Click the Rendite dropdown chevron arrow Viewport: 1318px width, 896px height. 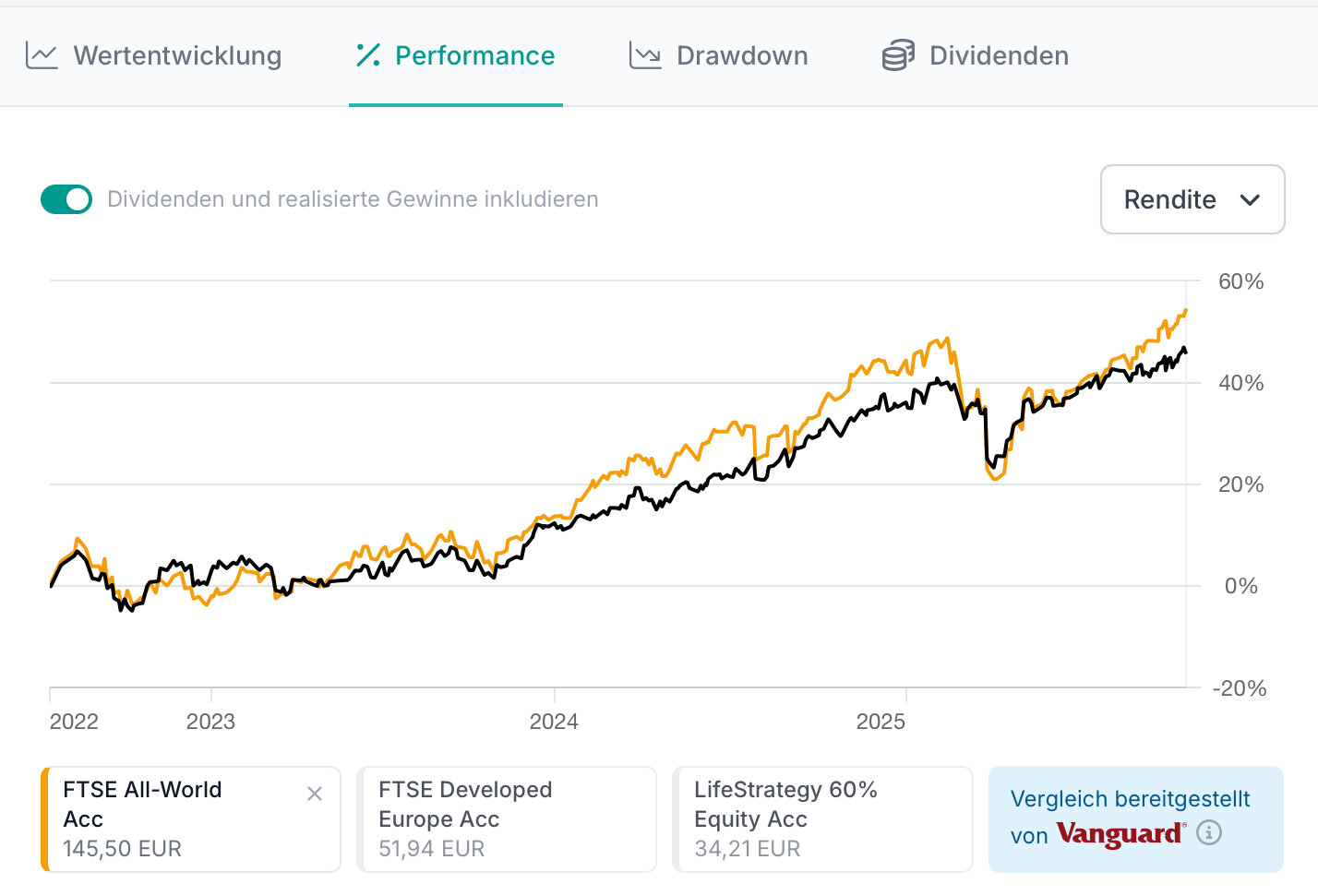[1250, 200]
